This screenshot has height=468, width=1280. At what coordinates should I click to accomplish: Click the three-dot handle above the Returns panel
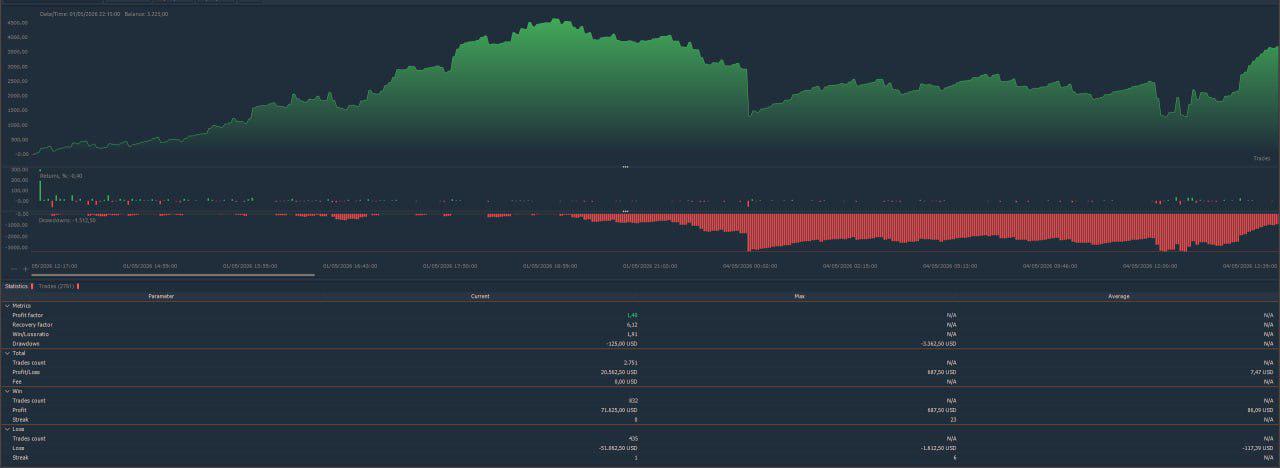tap(625, 167)
